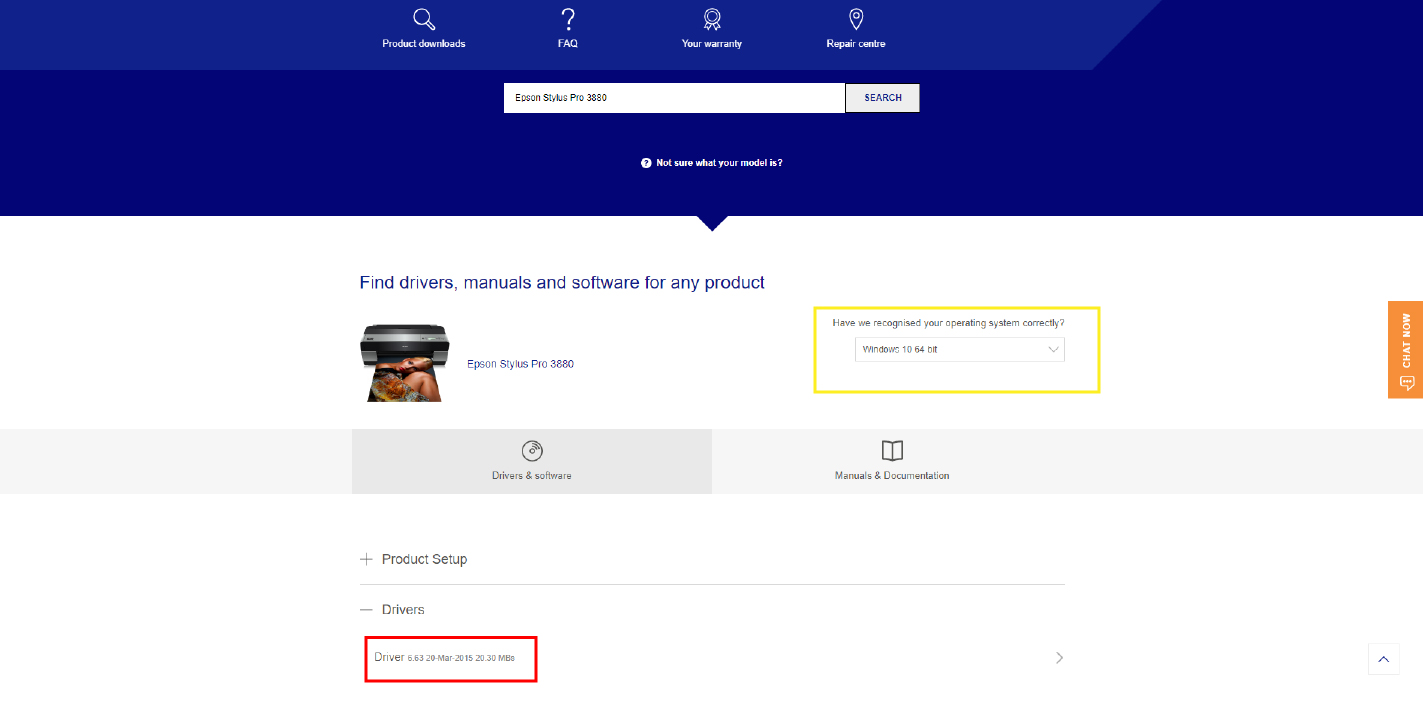Click the scroll-to-top arrow button
Screen dimensions: 1423x701
[x=1384, y=659]
